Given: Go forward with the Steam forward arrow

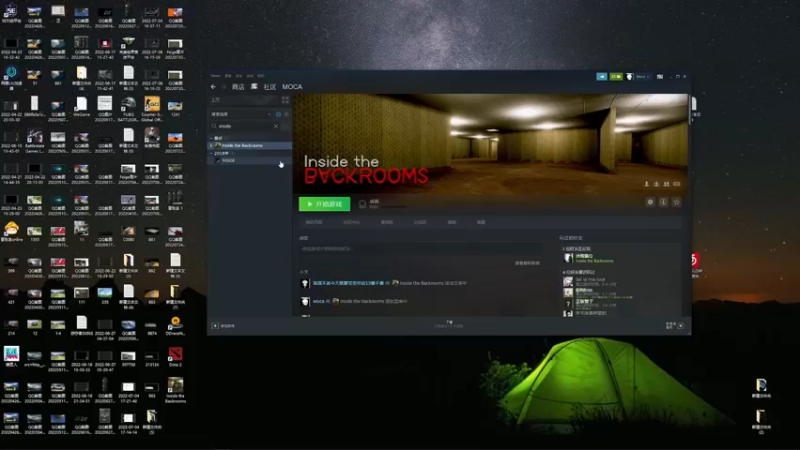Looking at the screenshot, I should pyautogui.click(x=223, y=87).
